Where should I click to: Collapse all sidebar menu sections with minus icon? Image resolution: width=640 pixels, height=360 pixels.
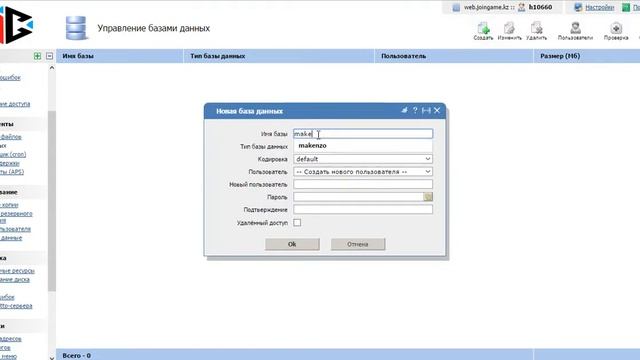[49, 56]
